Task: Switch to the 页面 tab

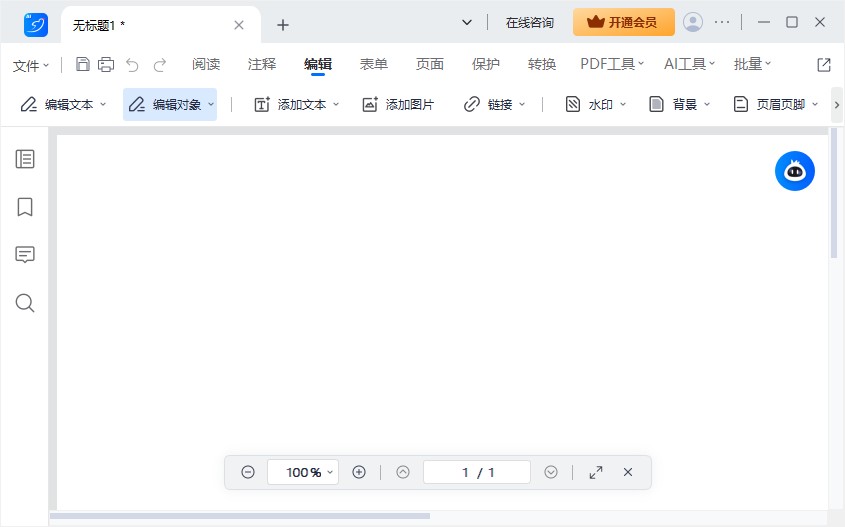Action: click(430, 64)
